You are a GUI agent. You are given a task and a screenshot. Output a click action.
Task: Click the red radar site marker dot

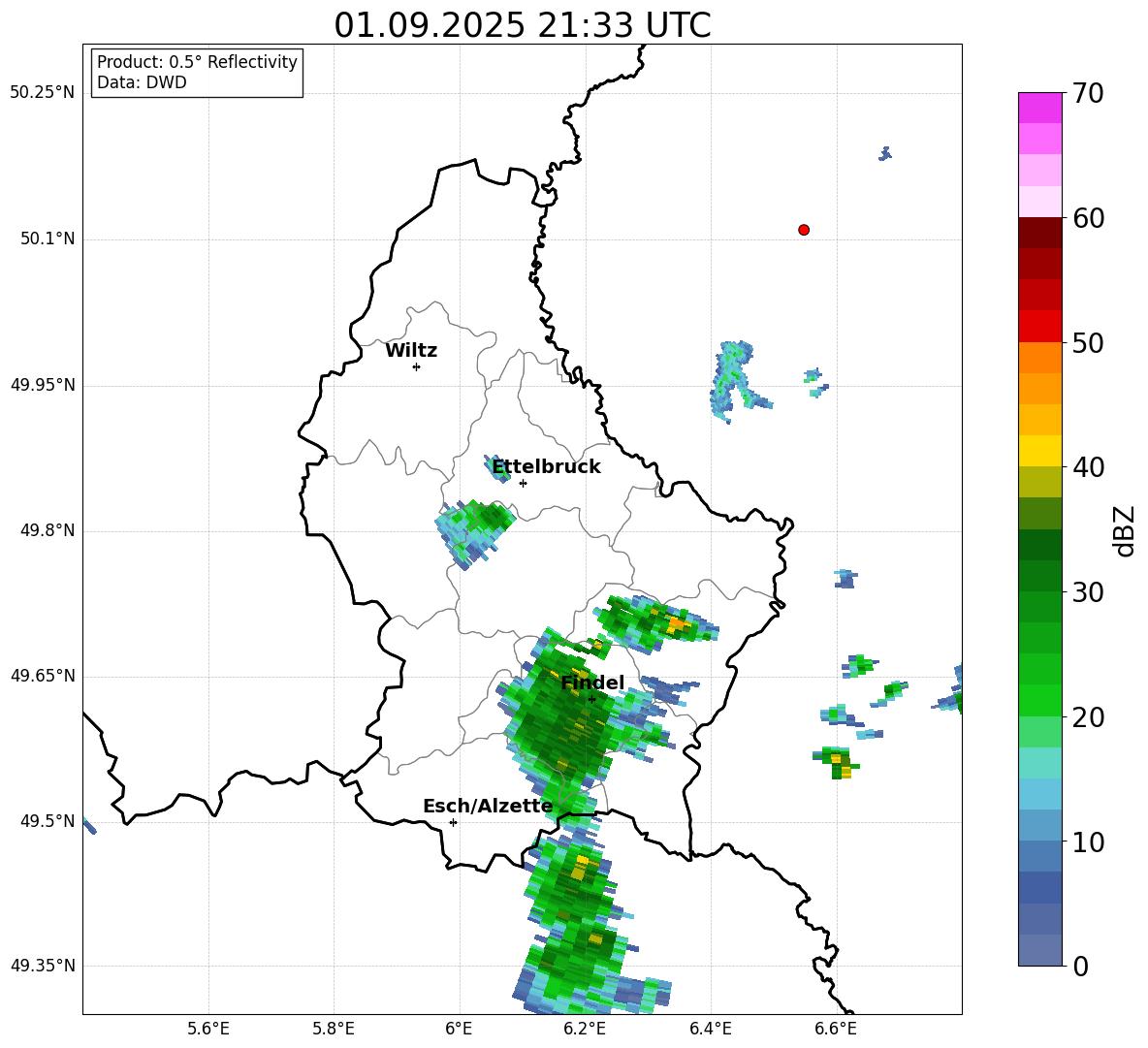803,230
